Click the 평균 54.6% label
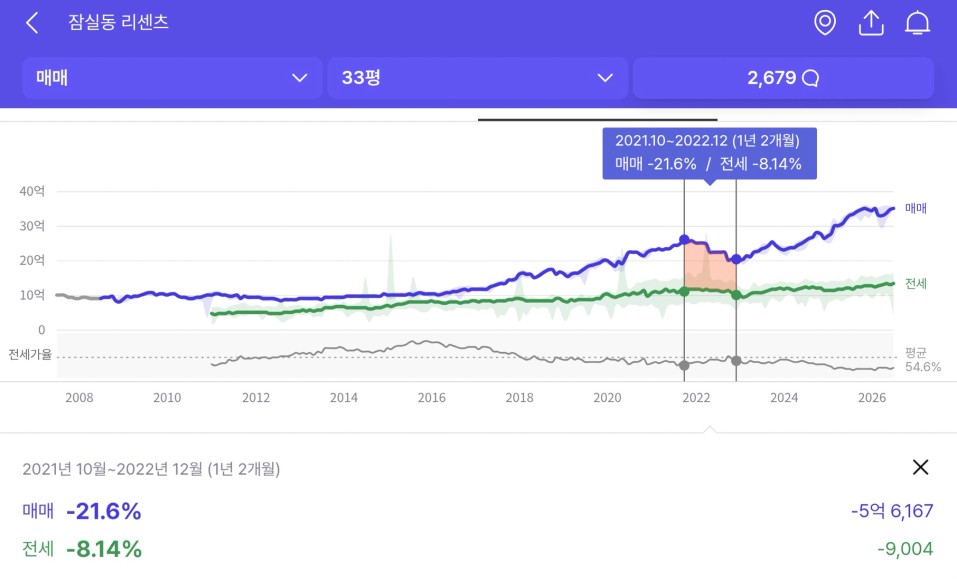 pos(922,359)
